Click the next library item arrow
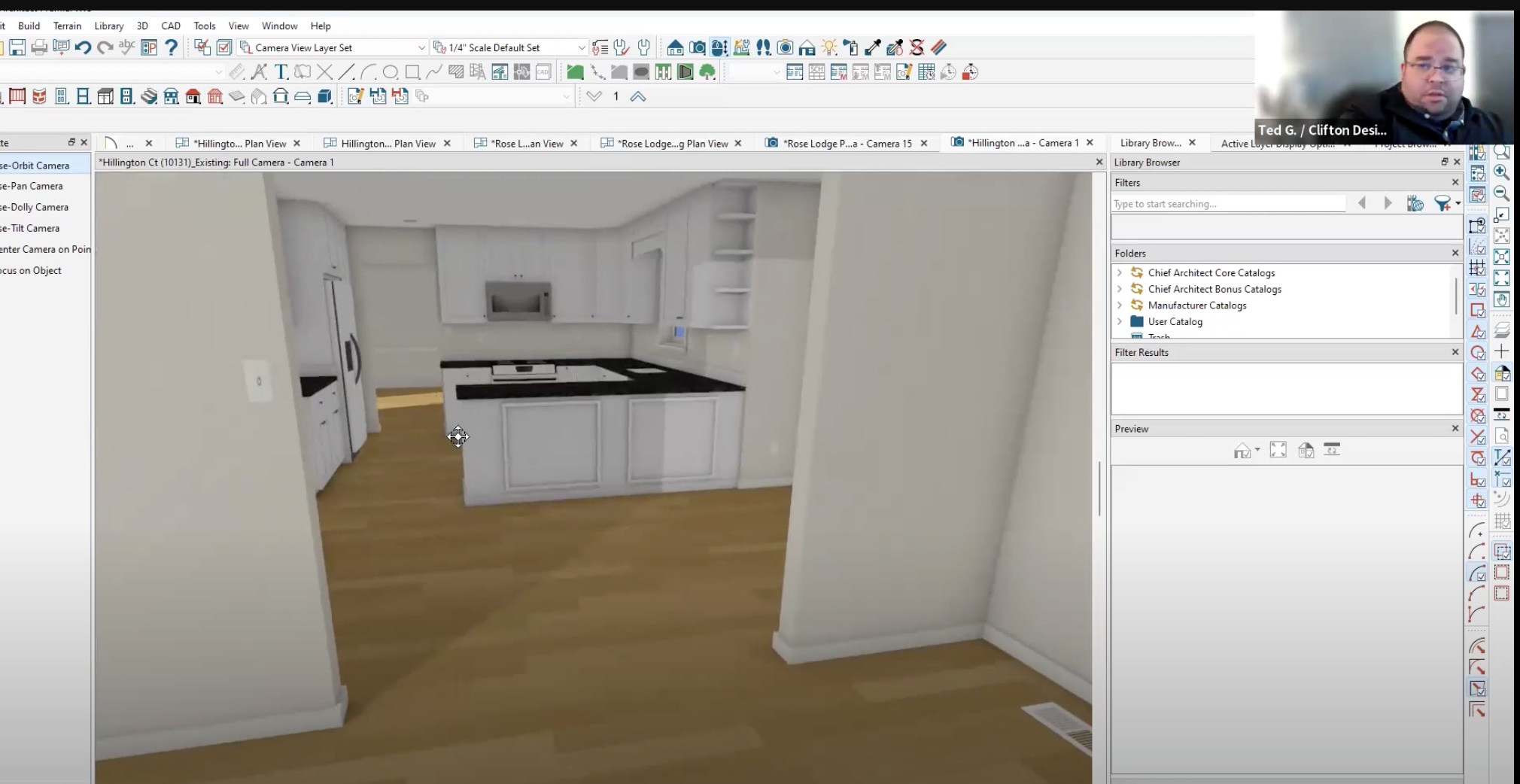Screen dimensions: 1520x784 coord(1387,203)
